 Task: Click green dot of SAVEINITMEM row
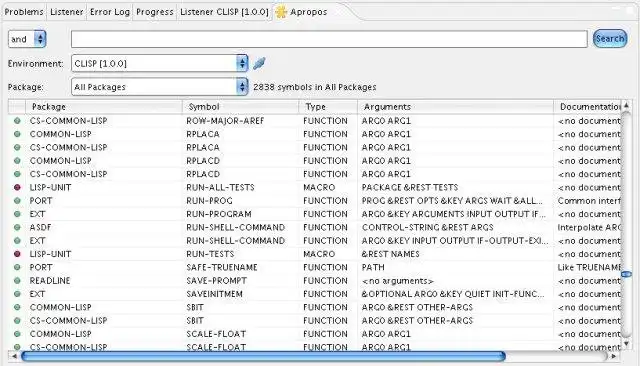(x=17, y=294)
